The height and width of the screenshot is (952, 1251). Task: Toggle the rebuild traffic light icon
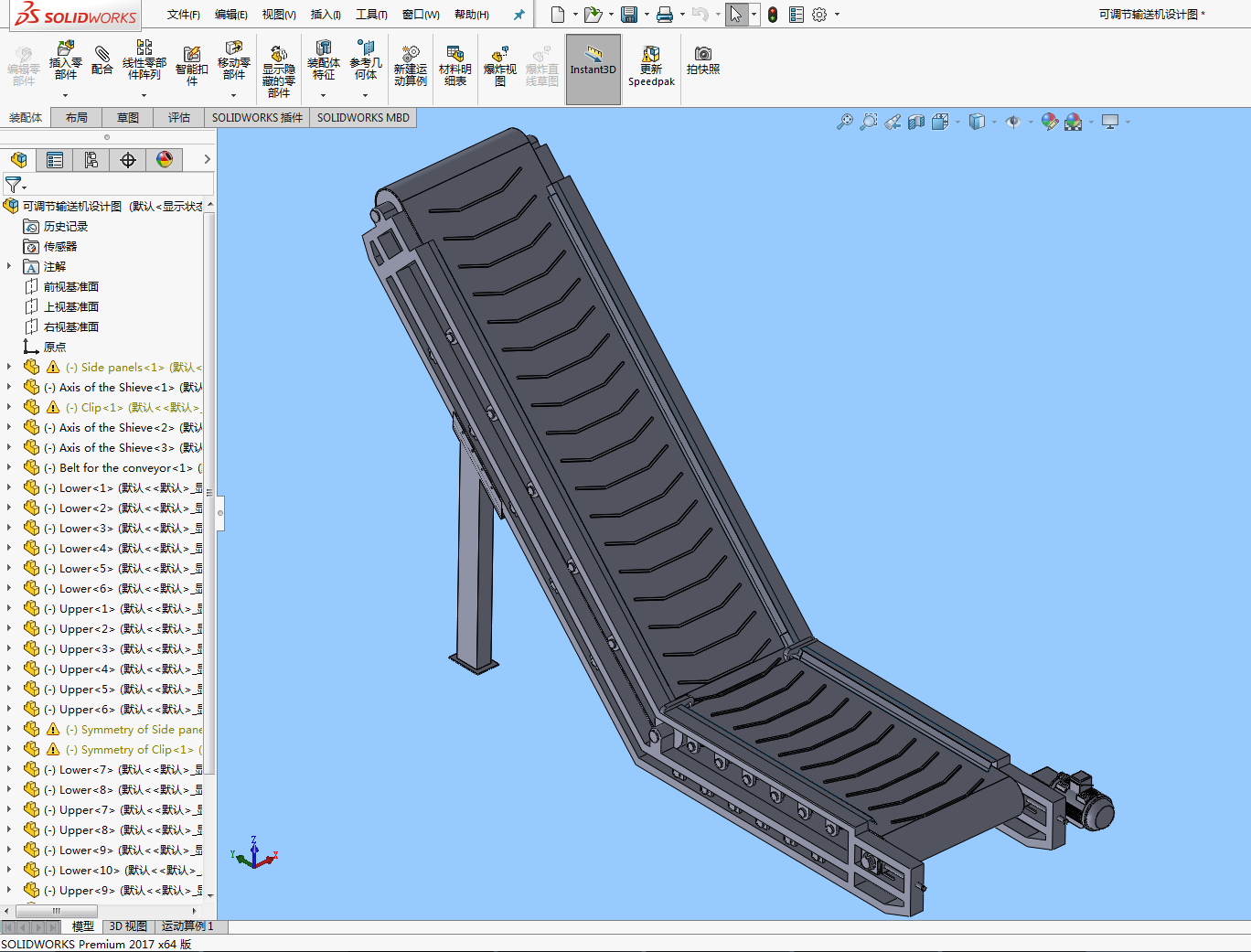click(773, 15)
